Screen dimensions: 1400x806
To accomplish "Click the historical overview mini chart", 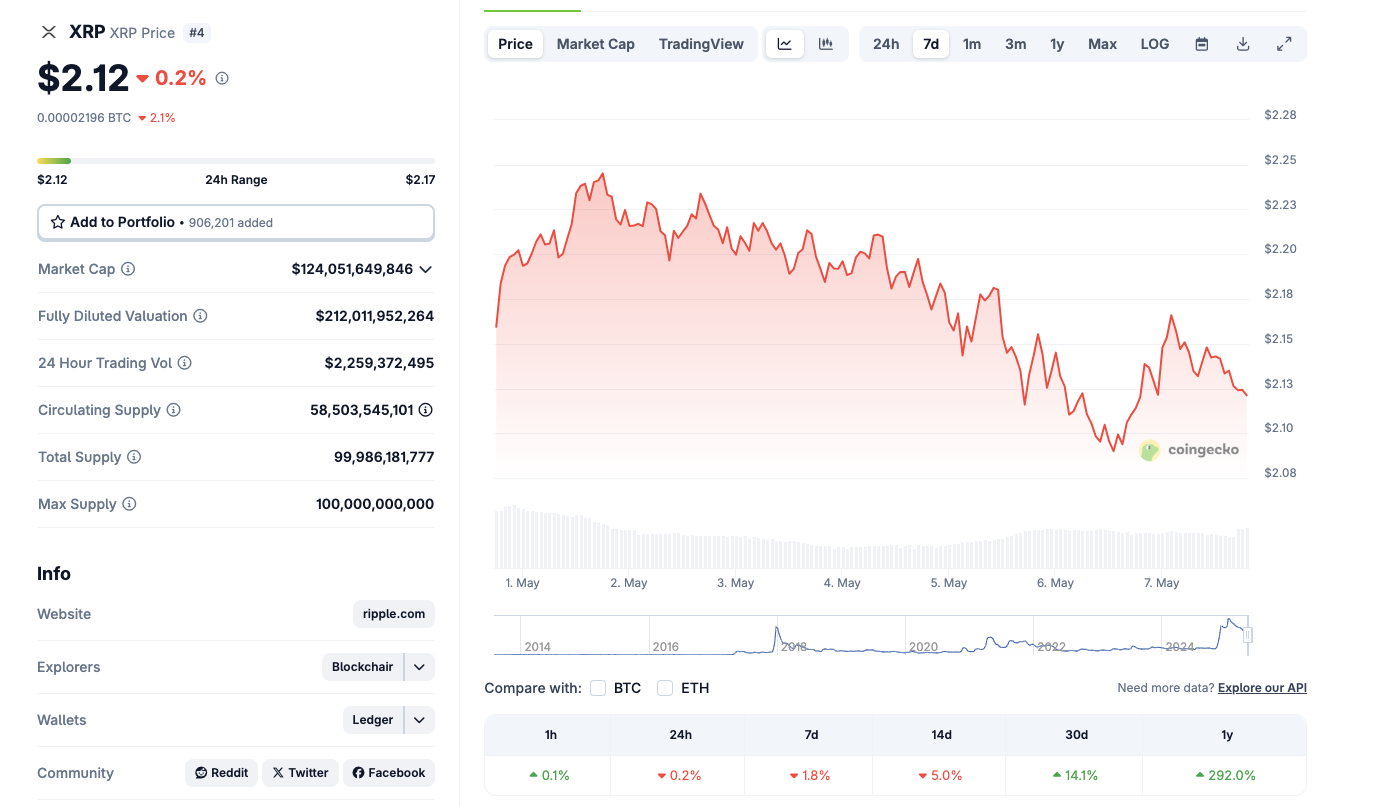I will [871, 635].
